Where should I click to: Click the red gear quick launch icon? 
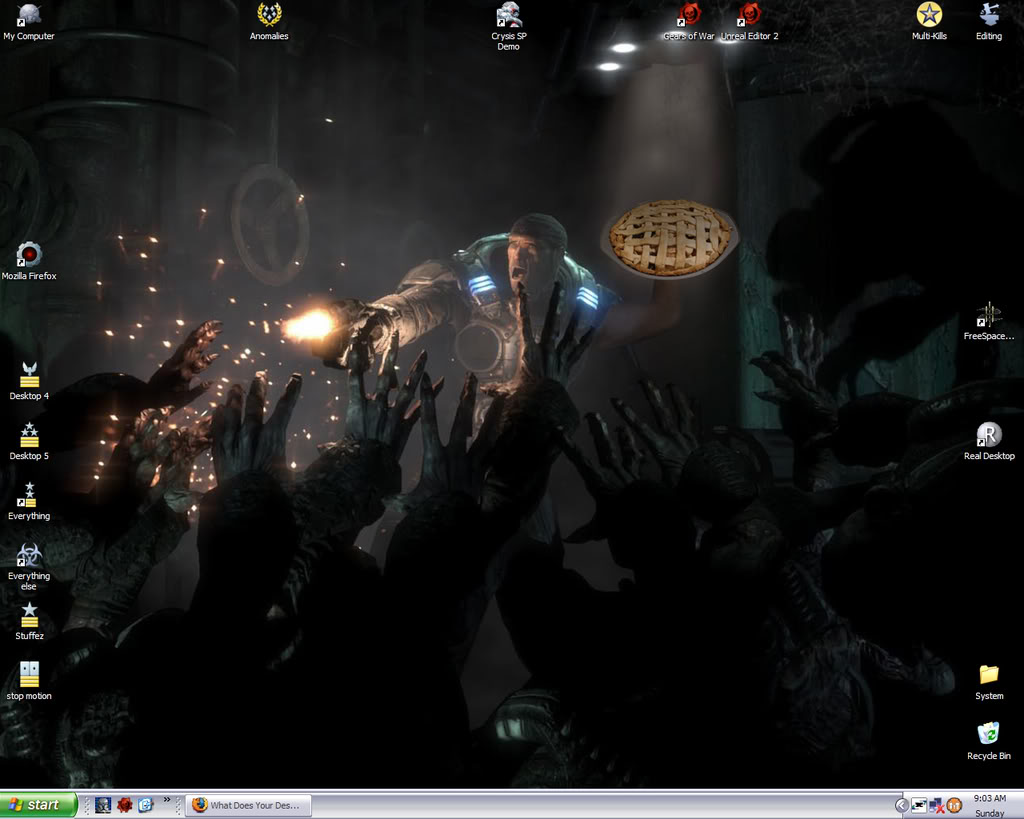click(x=124, y=805)
